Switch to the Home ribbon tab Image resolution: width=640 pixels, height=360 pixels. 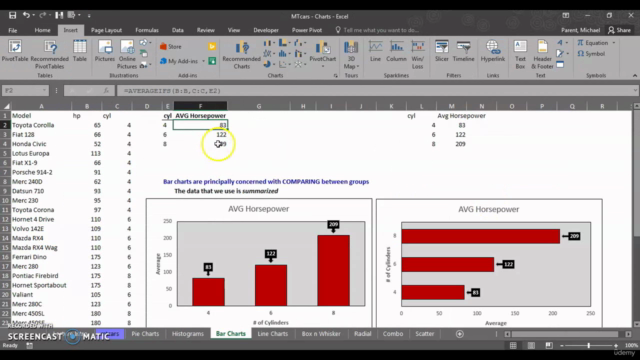[42, 30]
